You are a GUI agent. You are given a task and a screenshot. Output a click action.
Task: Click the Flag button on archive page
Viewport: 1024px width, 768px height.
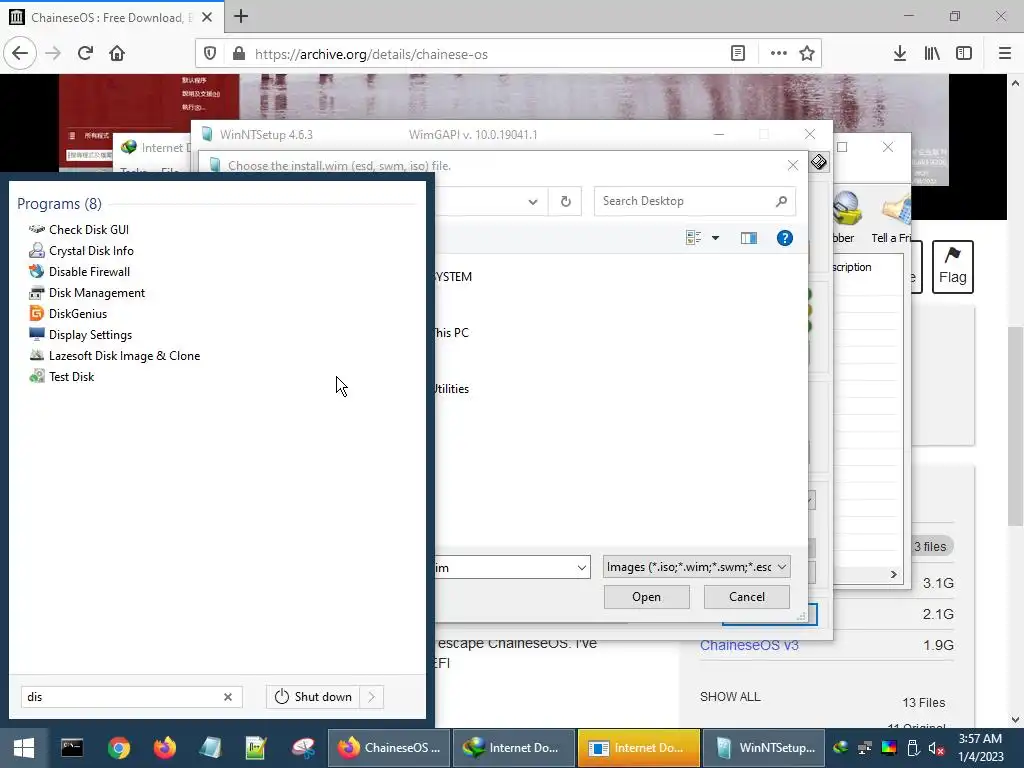pos(953,266)
